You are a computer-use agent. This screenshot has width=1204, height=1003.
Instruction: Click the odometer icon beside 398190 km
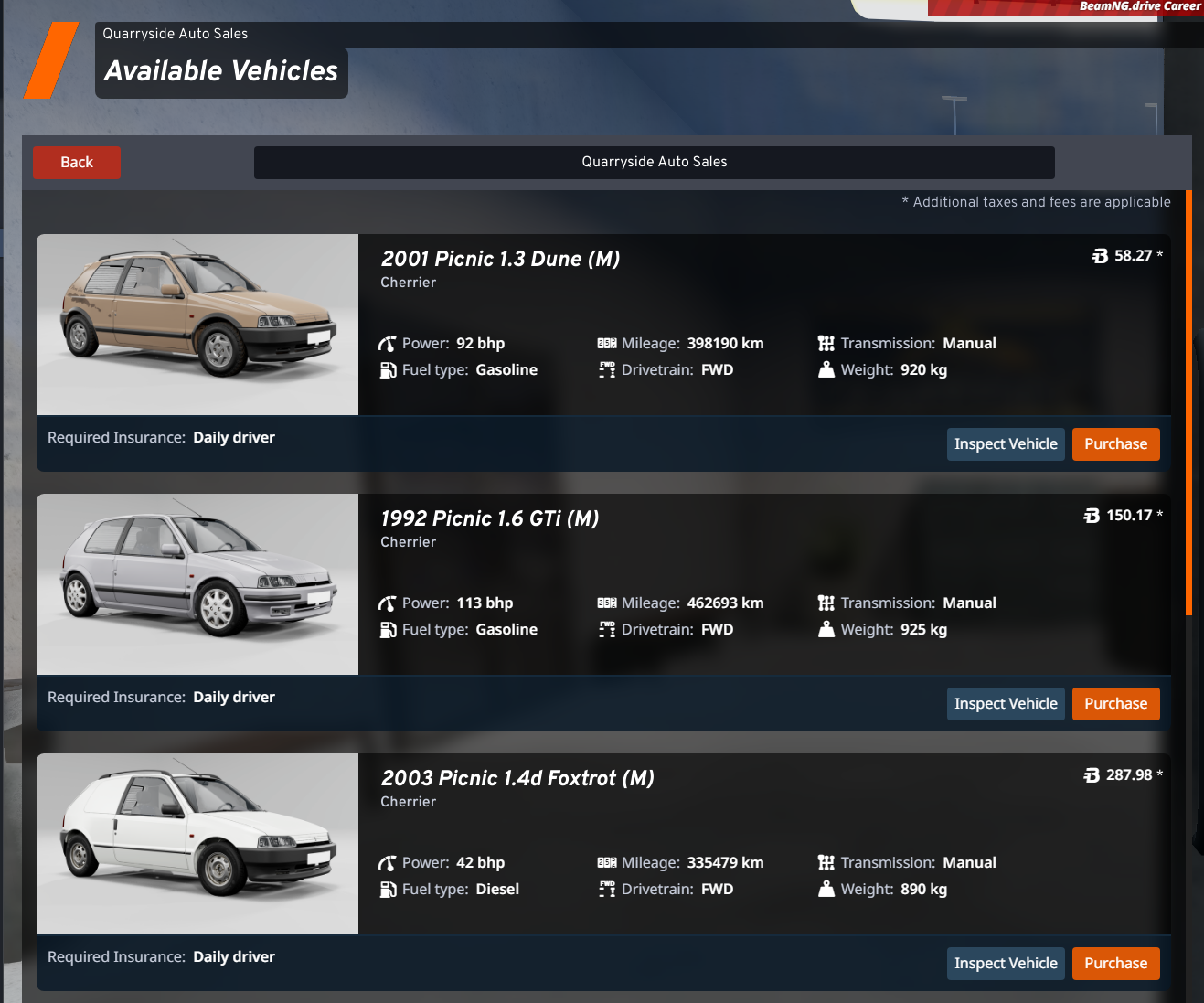click(x=607, y=344)
